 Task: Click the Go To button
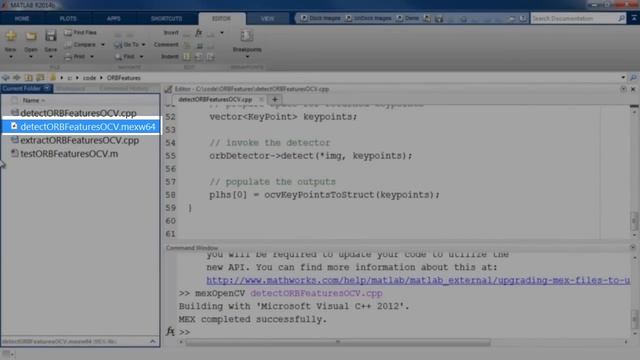tap(127, 44)
